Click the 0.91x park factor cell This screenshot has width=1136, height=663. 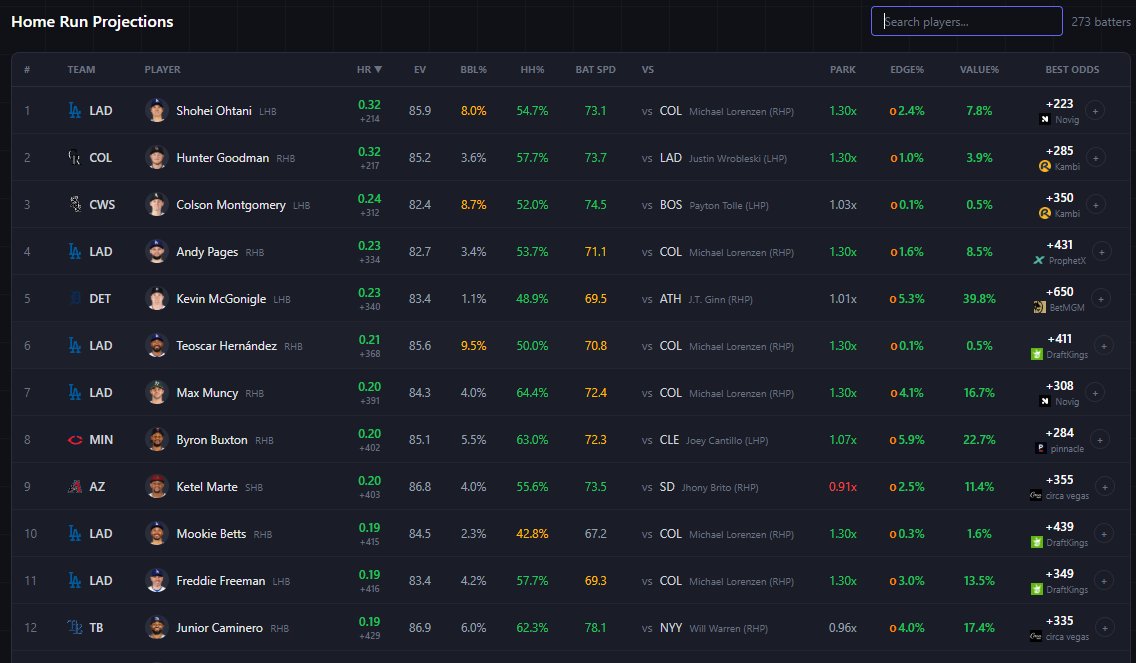coord(843,487)
